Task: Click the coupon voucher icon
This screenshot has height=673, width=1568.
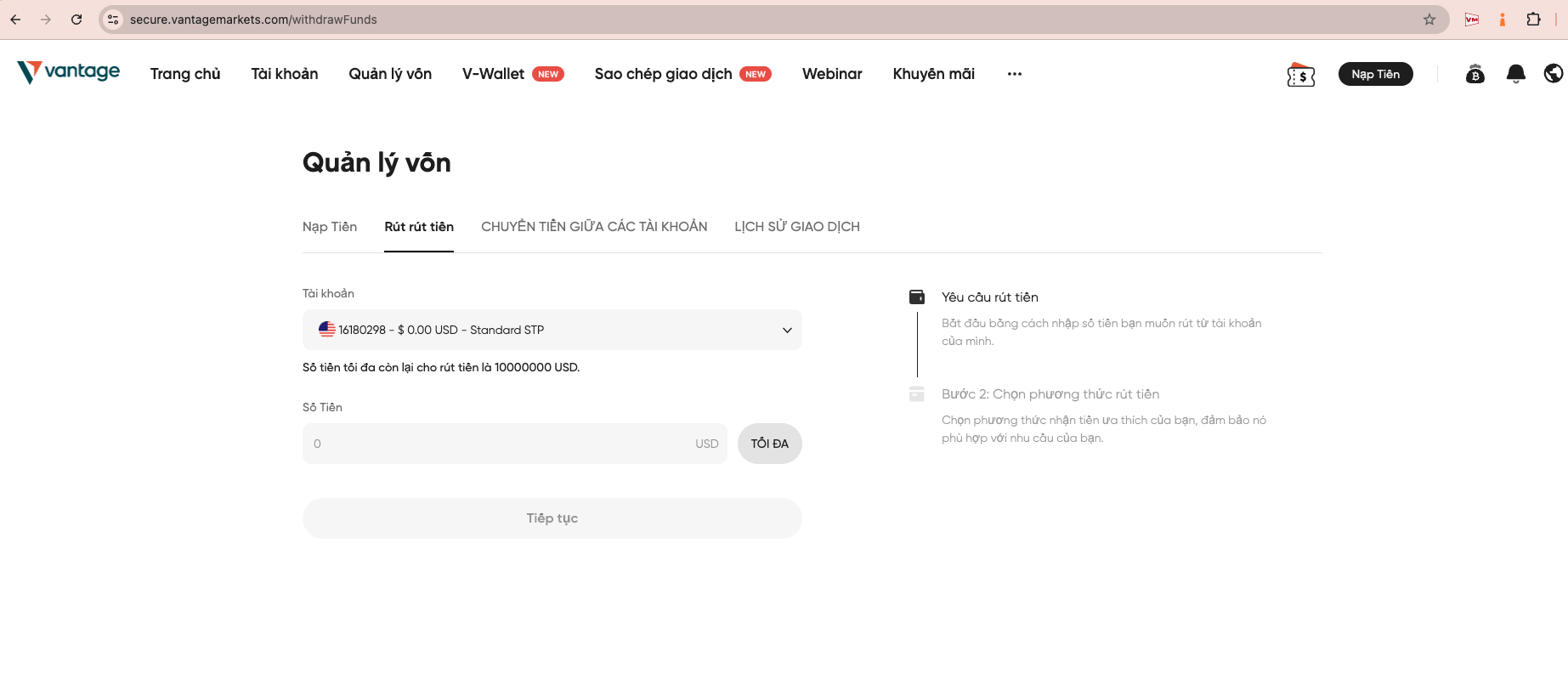Action: [x=1300, y=76]
